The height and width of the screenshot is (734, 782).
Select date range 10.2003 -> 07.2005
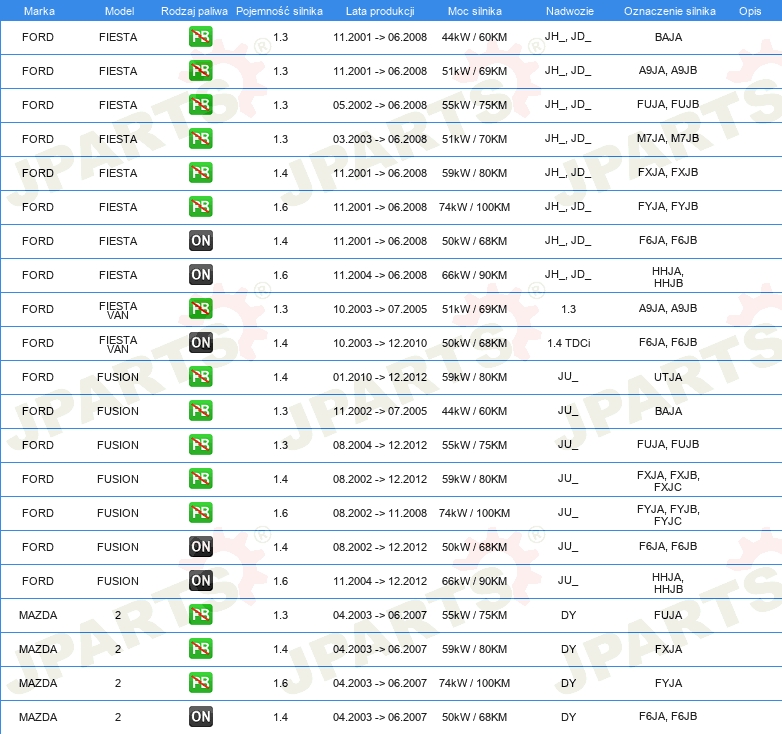[380, 309]
